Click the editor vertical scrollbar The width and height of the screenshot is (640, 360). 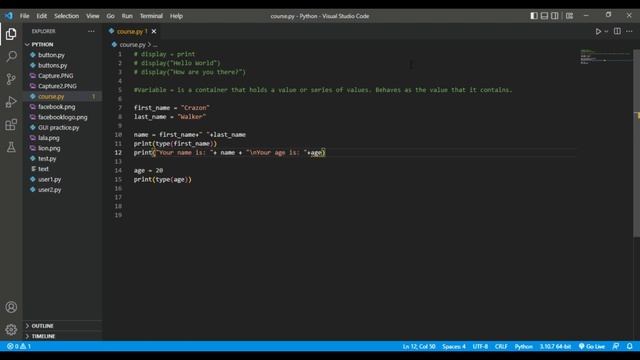point(636,143)
